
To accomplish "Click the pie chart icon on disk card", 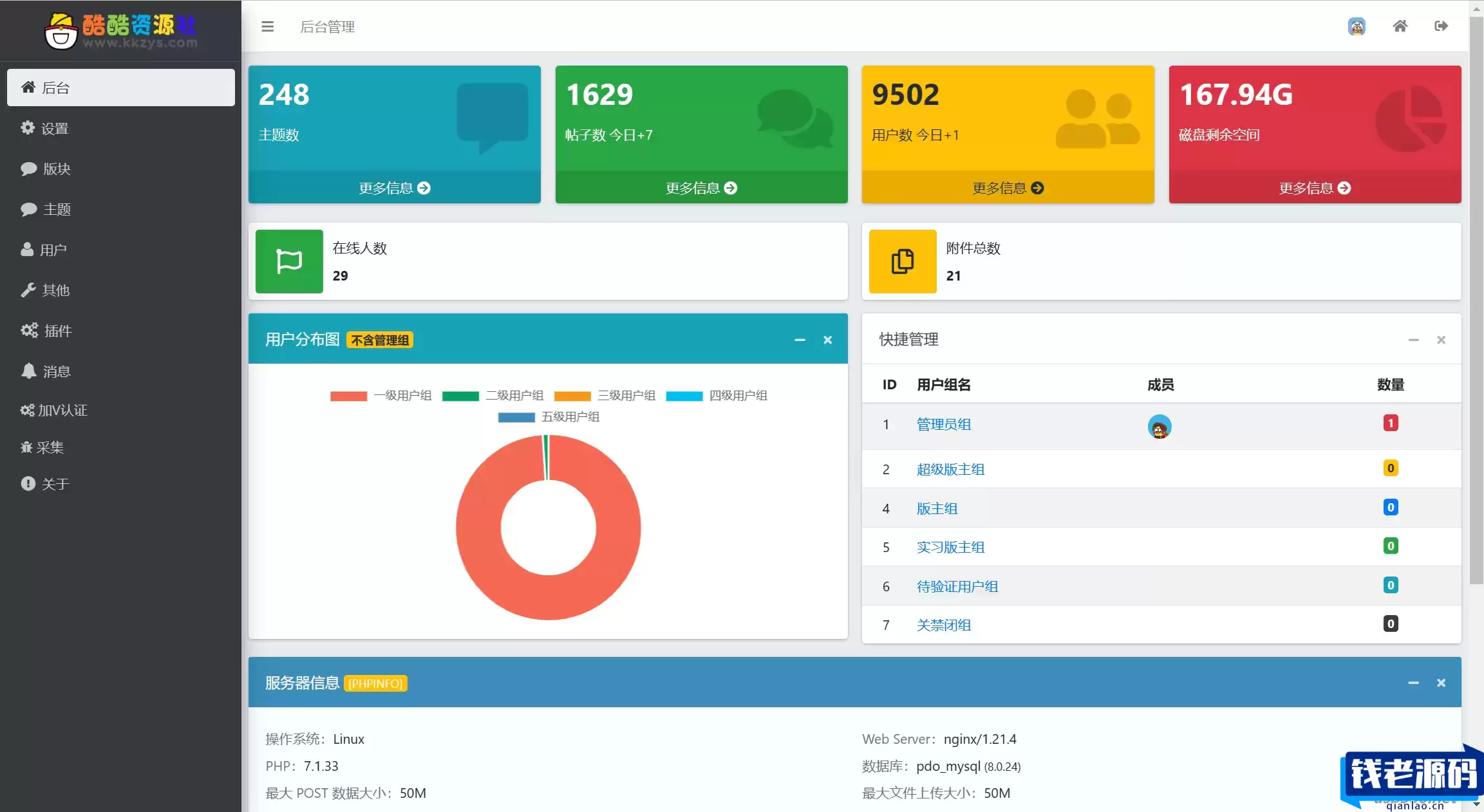I will point(1411,120).
